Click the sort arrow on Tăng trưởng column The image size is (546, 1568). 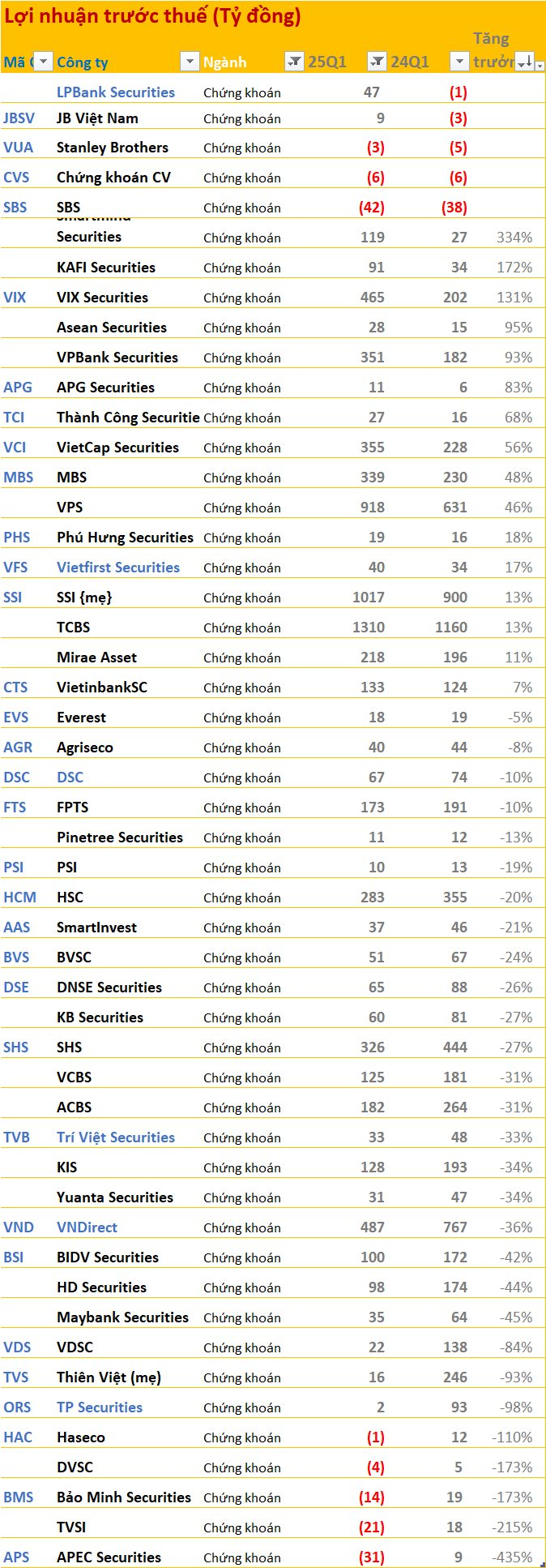(x=525, y=62)
